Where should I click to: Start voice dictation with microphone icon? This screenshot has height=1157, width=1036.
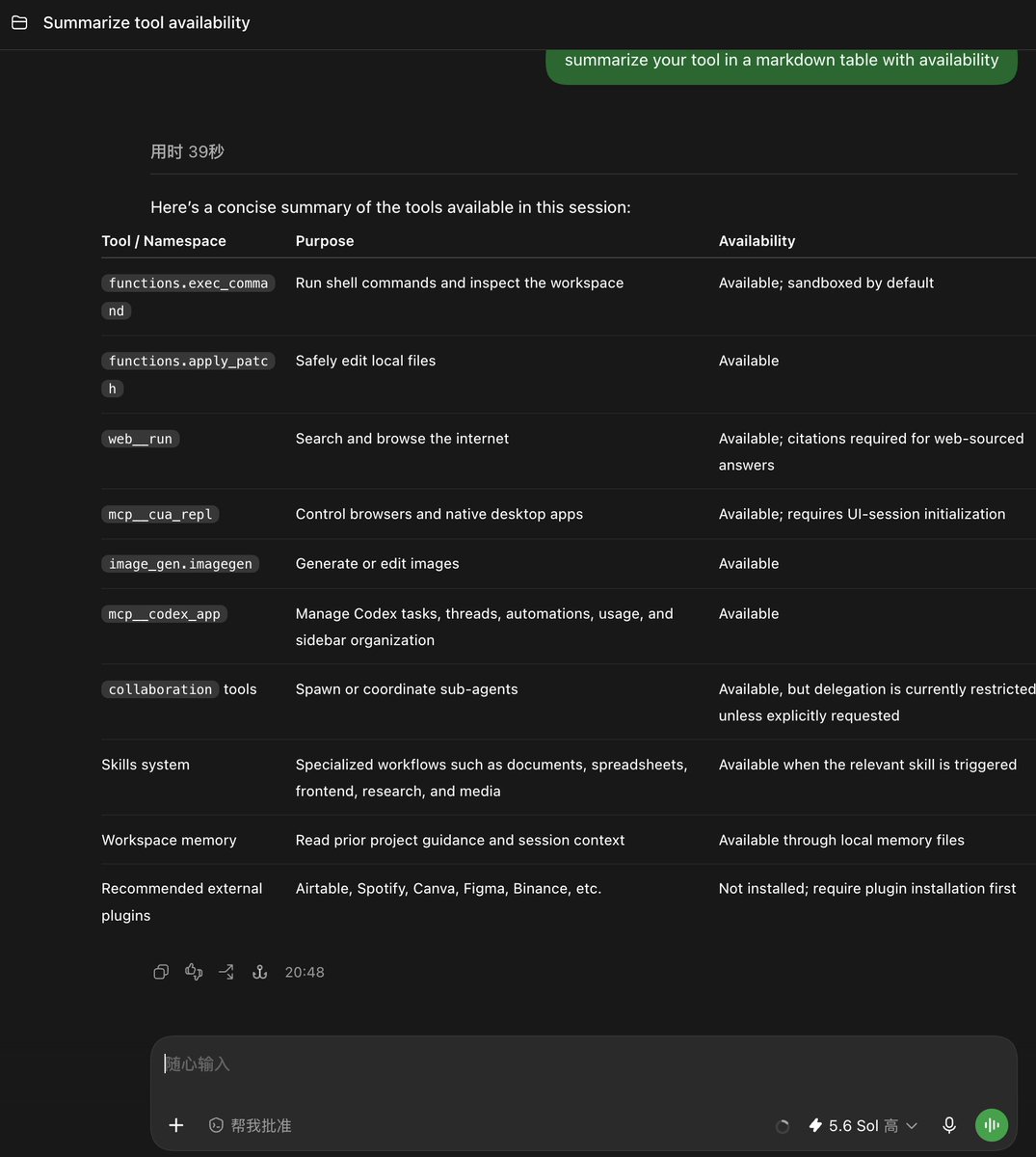click(x=949, y=1125)
